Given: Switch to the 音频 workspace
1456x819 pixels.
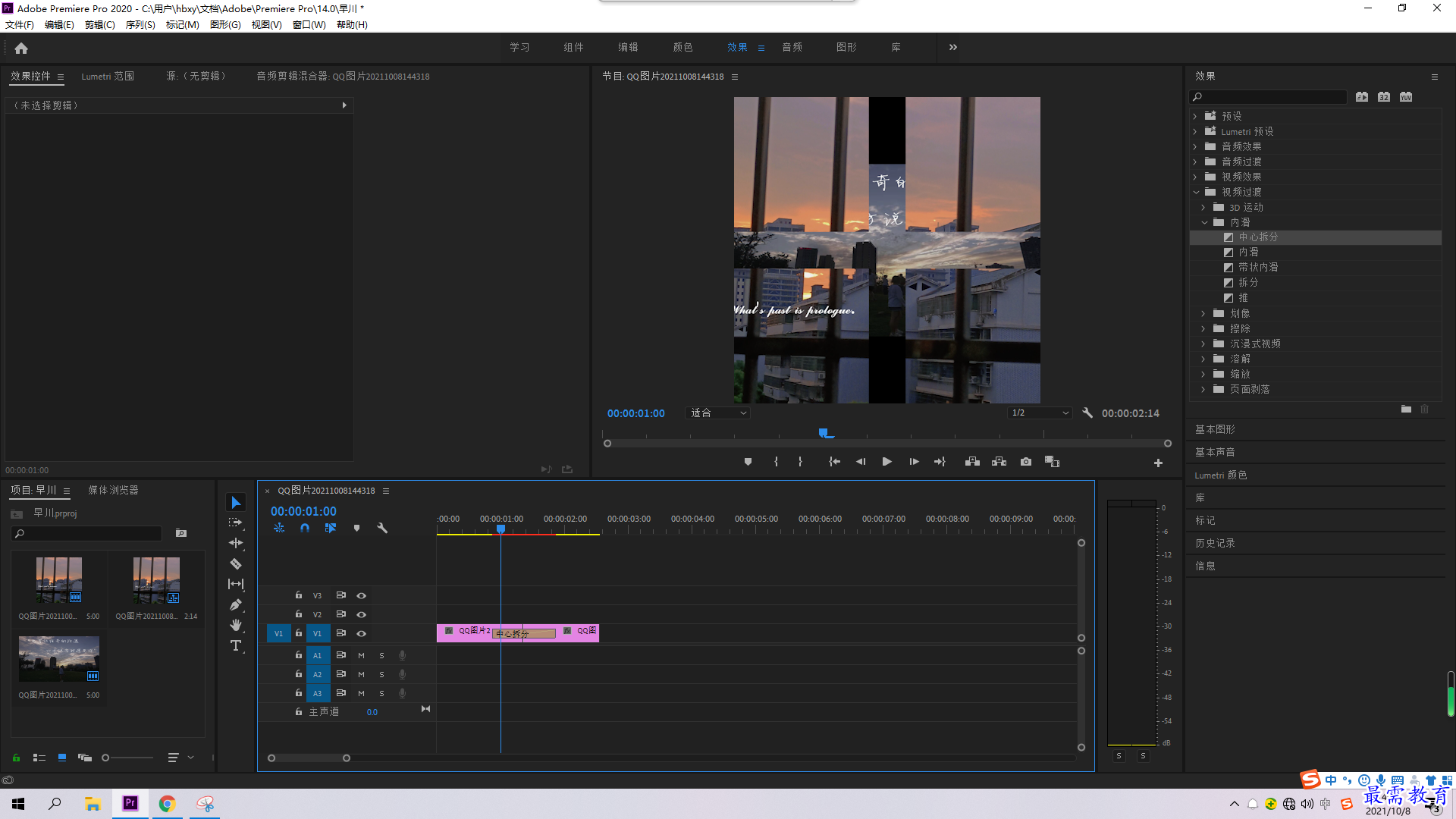Looking at the screenshot, I should [x=792, y=48].
